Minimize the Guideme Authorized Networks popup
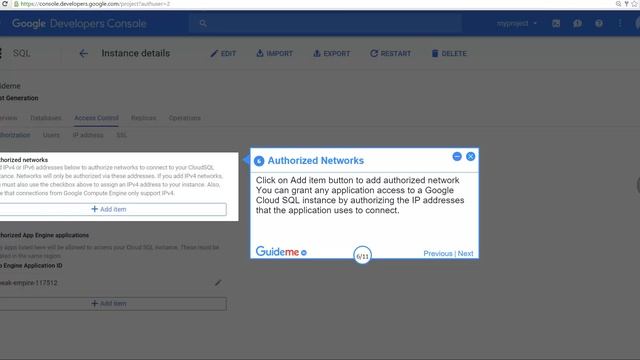Image resolution: width=640 pixels, height=360 pixels. 457,156
